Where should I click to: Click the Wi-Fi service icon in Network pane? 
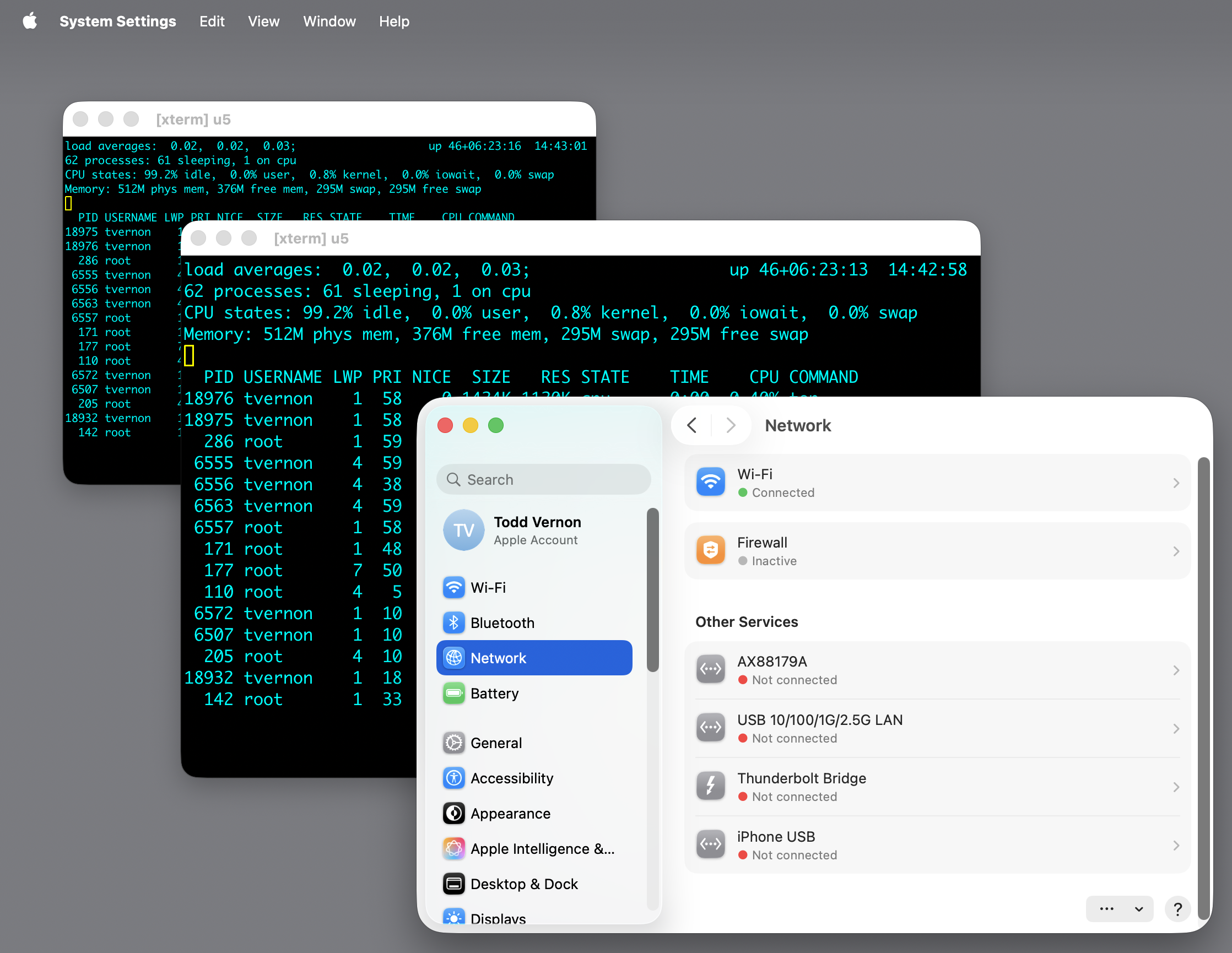click(710, 482)
